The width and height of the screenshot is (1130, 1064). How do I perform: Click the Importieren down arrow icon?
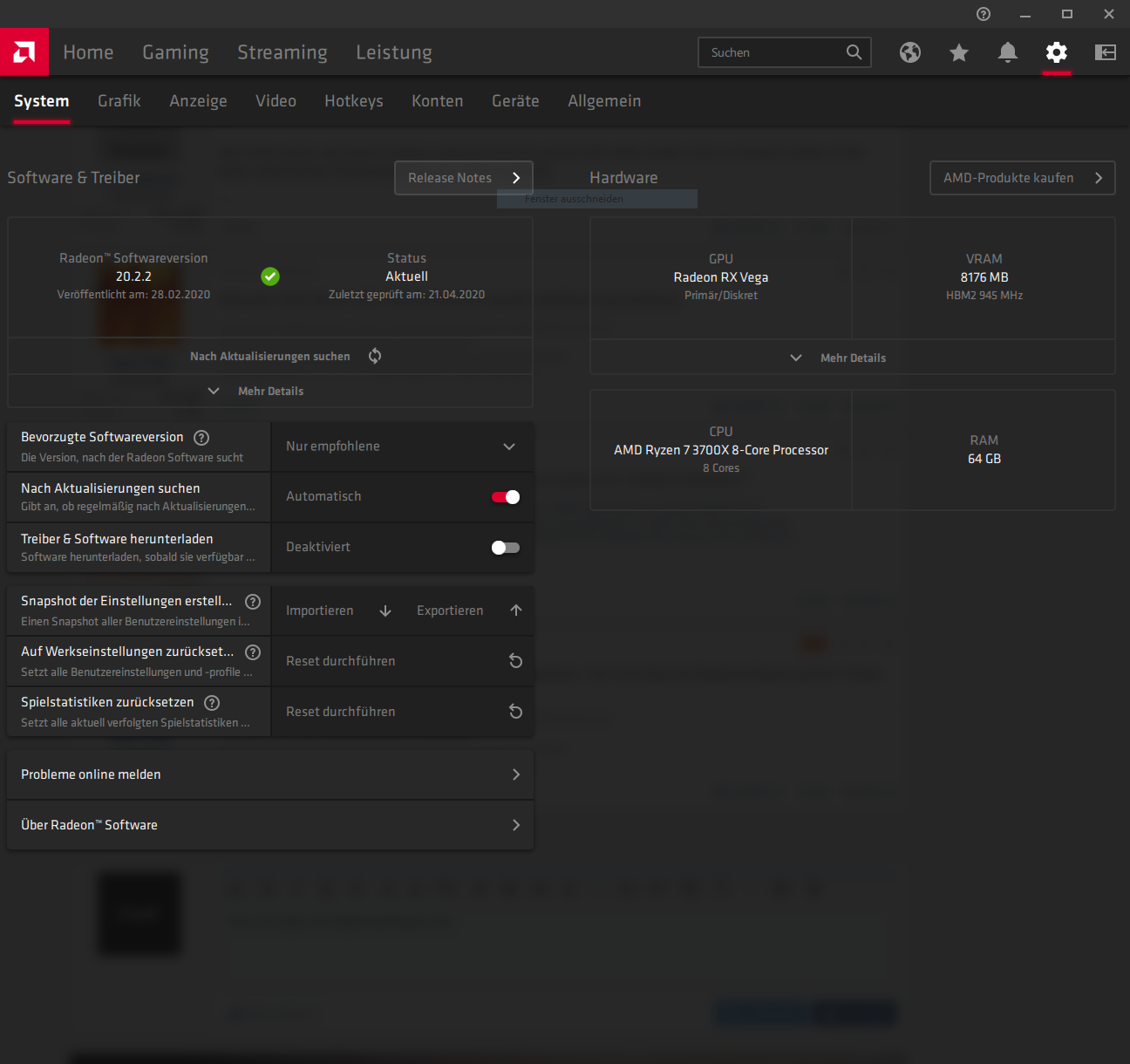click(385, 610)
